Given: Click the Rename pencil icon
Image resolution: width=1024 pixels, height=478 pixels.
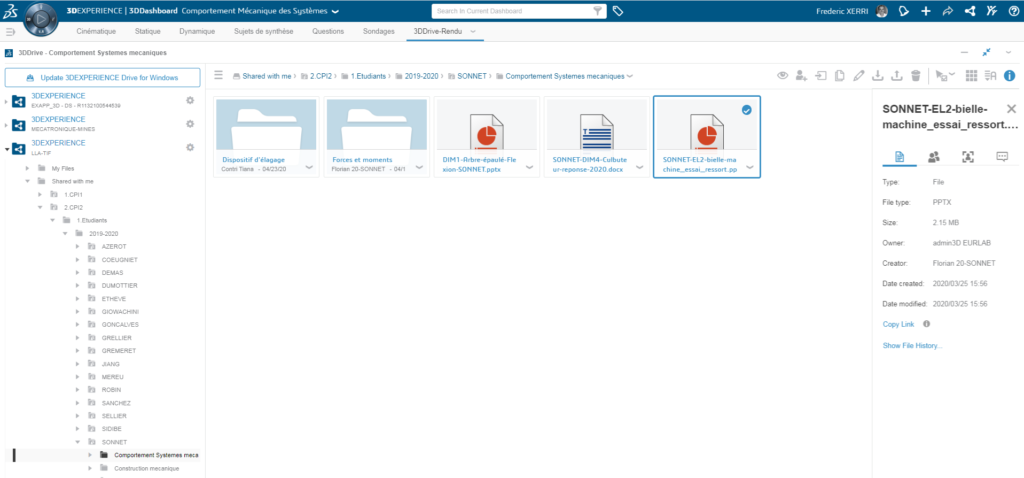Looking at the screenshot, I should click(859, 76).
